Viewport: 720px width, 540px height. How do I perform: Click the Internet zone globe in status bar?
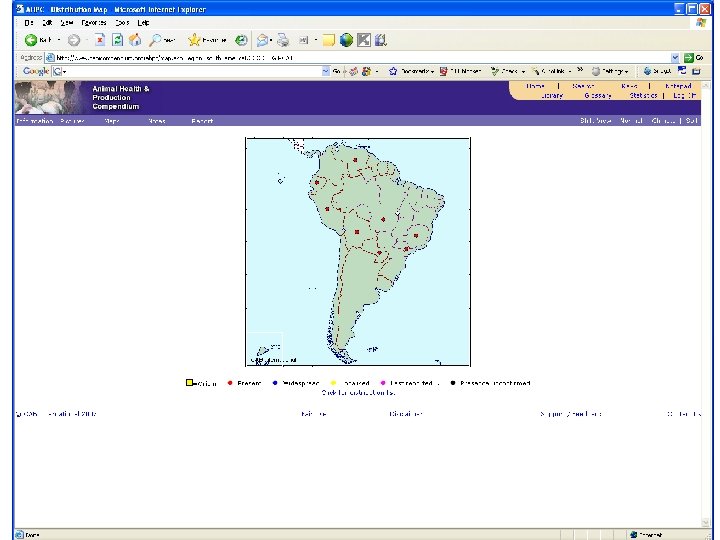click(634, 535)
